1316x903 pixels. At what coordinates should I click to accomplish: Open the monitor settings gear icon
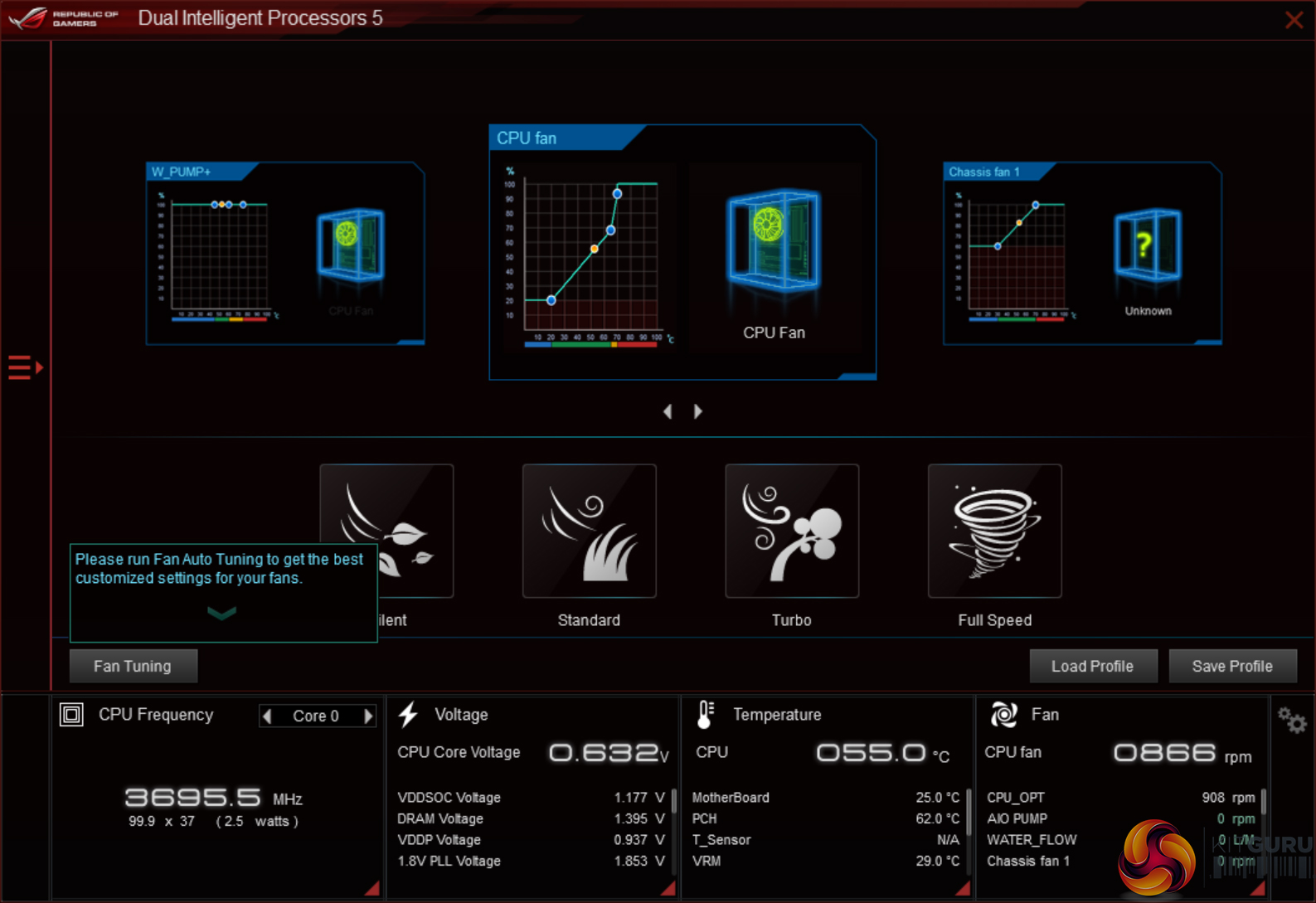pos(1291,720)
